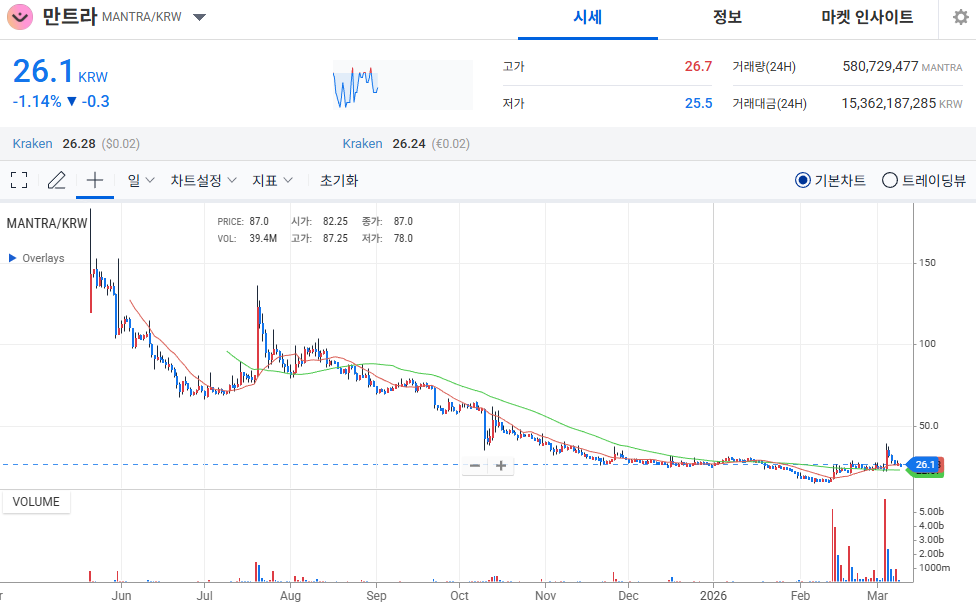Expand the Overlays legend section
Image resolution: width=976 pixels, height=610 pixels.
[x=37, y=258]
